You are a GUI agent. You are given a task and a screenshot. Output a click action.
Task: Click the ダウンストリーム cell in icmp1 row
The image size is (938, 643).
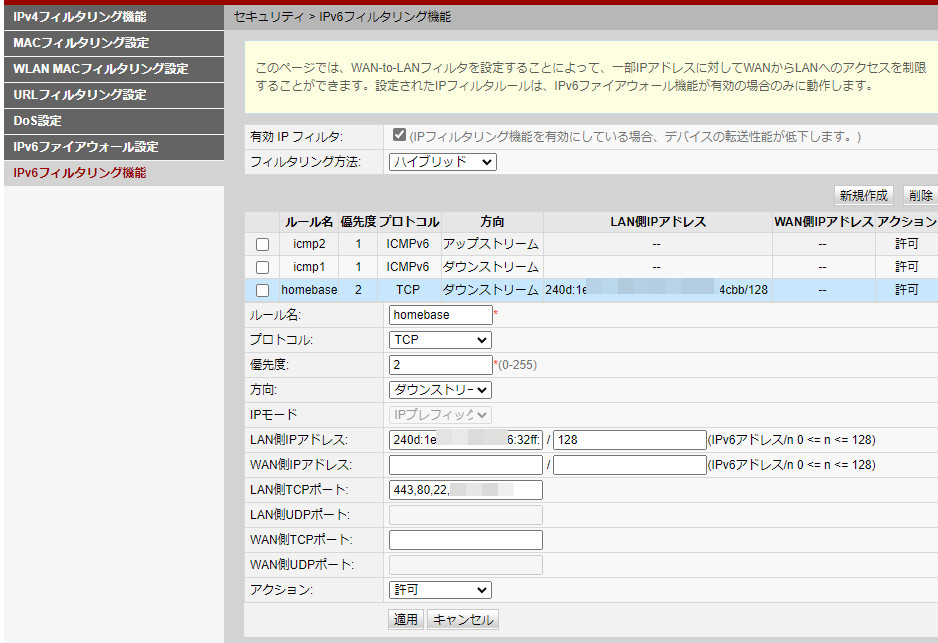(x=491, y=267)
